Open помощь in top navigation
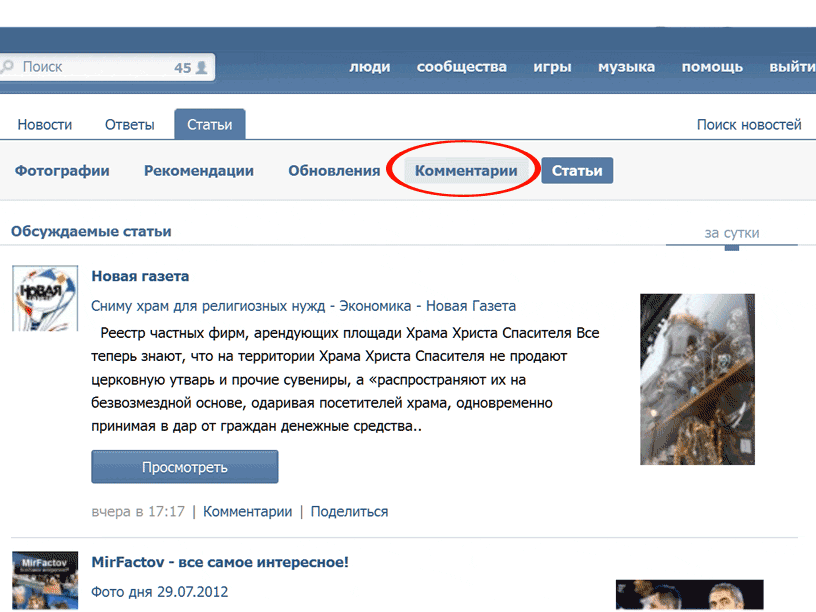816x612 pixels. [712, 67]
